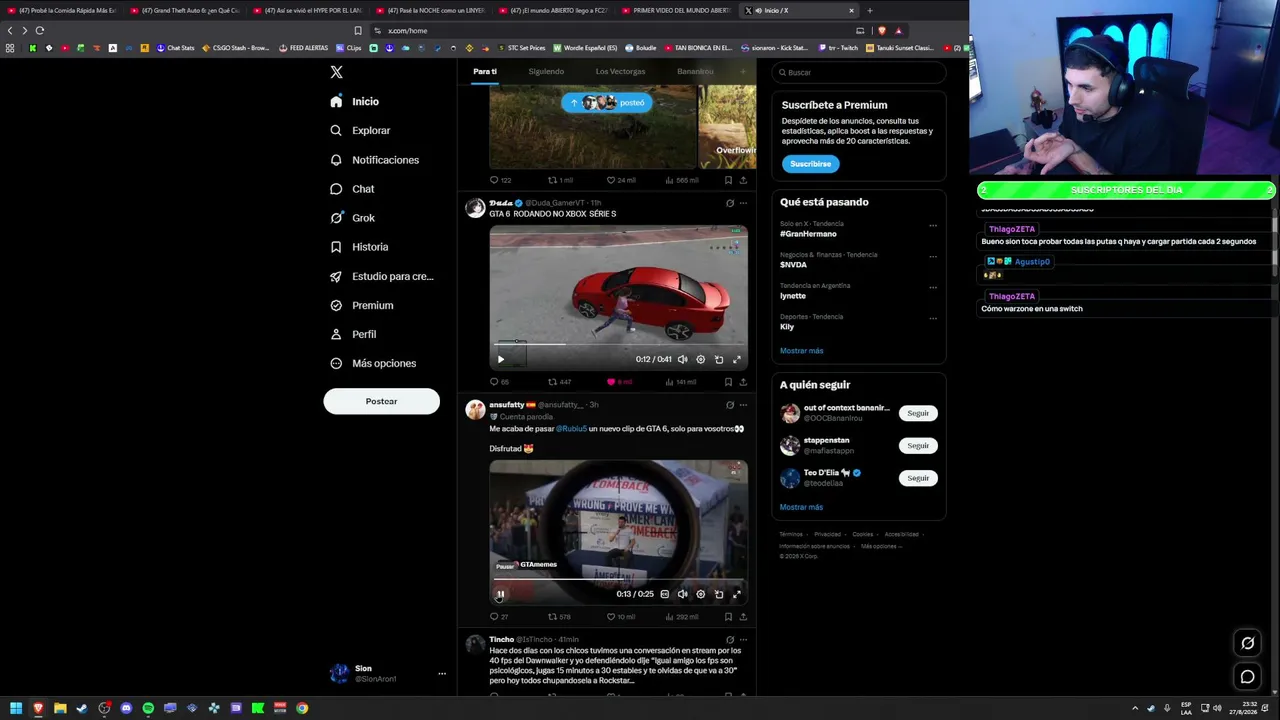
Task: Share the ansufatty post
Action: [x=743, y=617]
